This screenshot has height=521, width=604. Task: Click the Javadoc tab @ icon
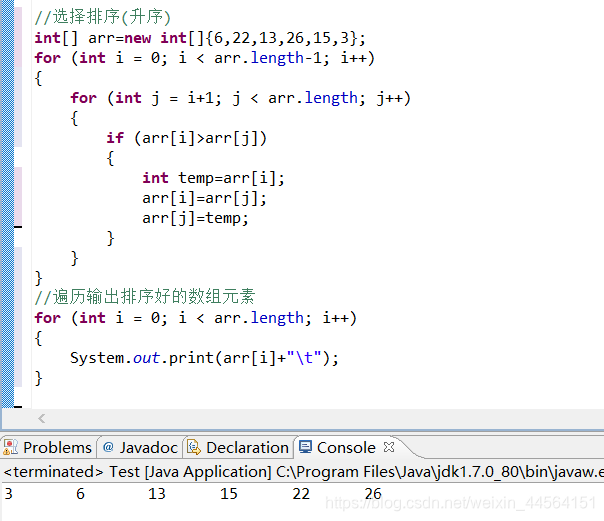[x=108, y=447]
